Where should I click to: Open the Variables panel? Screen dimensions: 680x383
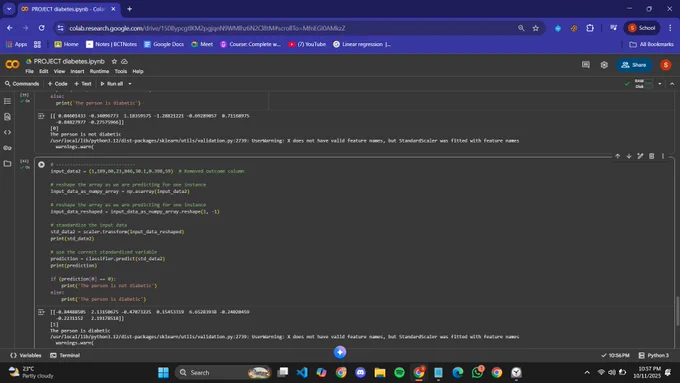26,355
